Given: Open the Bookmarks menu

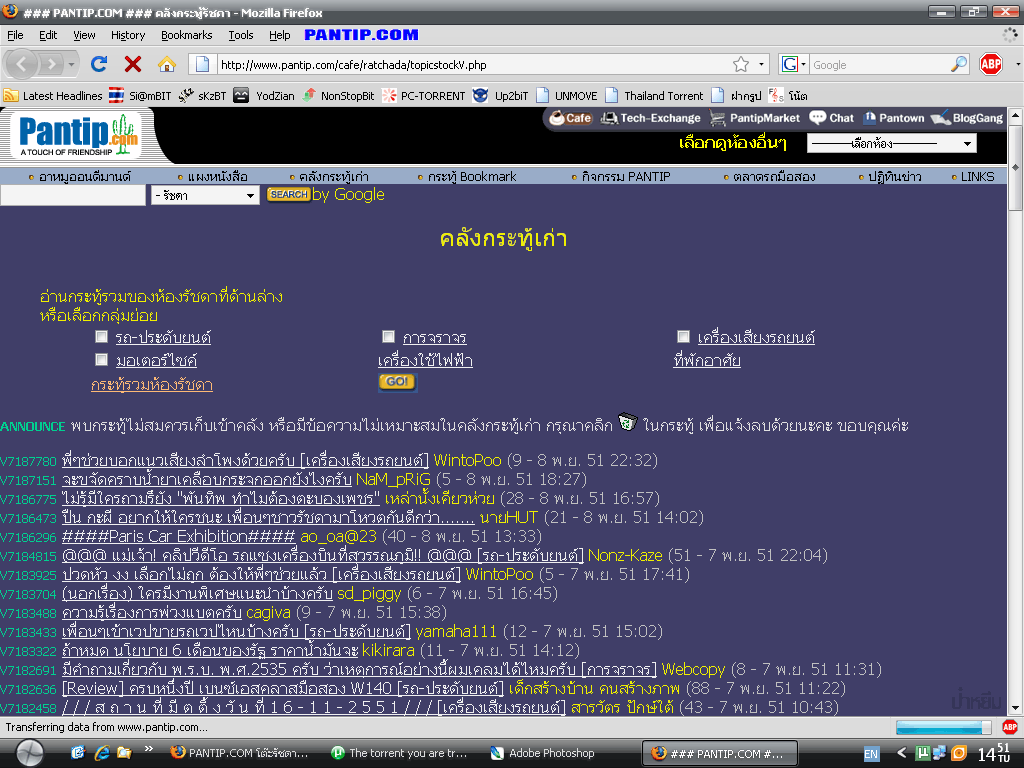Looking at the screenshot, I should coord(186,35).
